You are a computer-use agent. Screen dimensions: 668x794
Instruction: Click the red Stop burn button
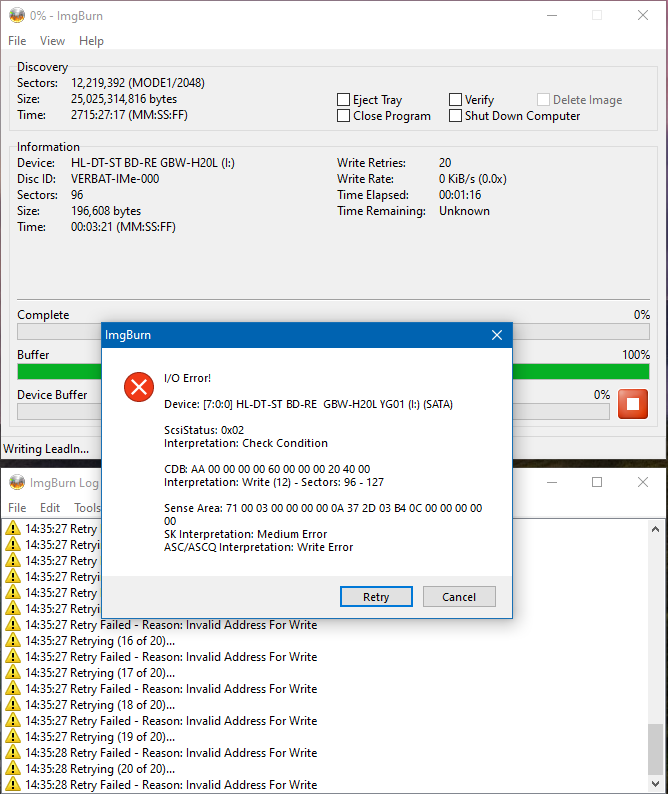tap(633, 404)
